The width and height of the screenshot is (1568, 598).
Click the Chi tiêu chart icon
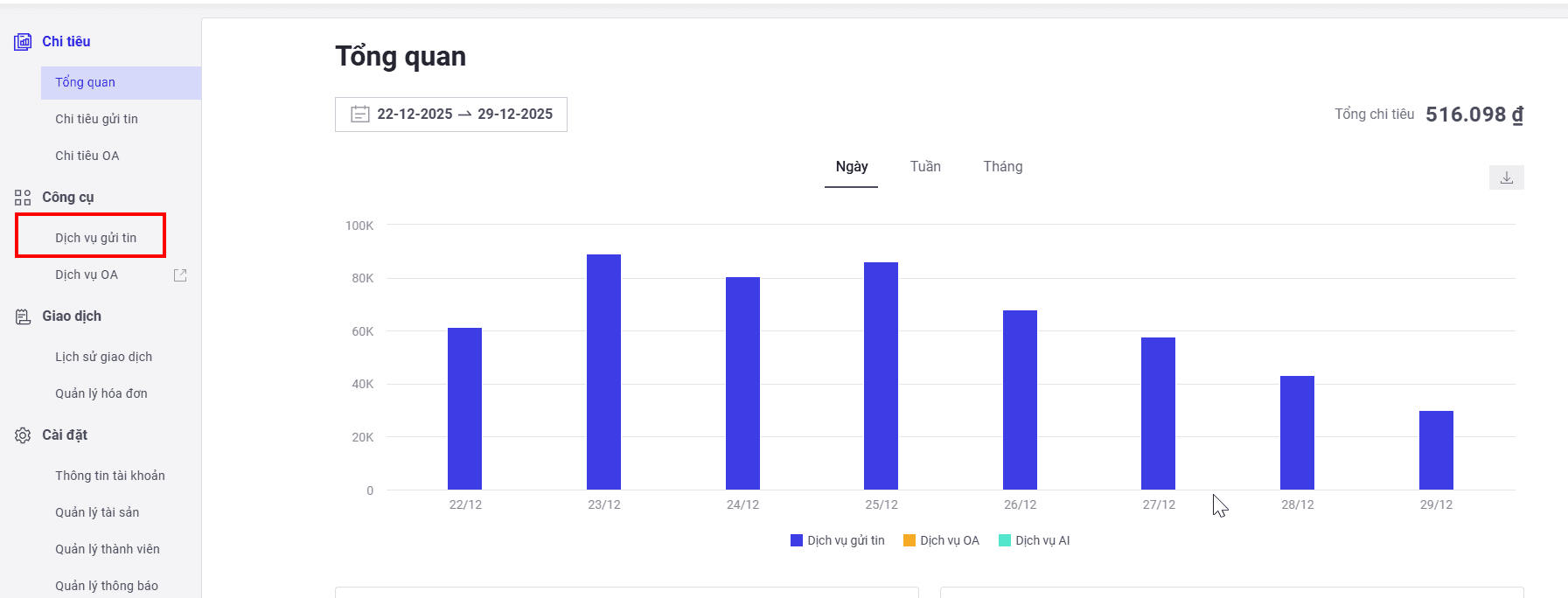coord(23,42)
